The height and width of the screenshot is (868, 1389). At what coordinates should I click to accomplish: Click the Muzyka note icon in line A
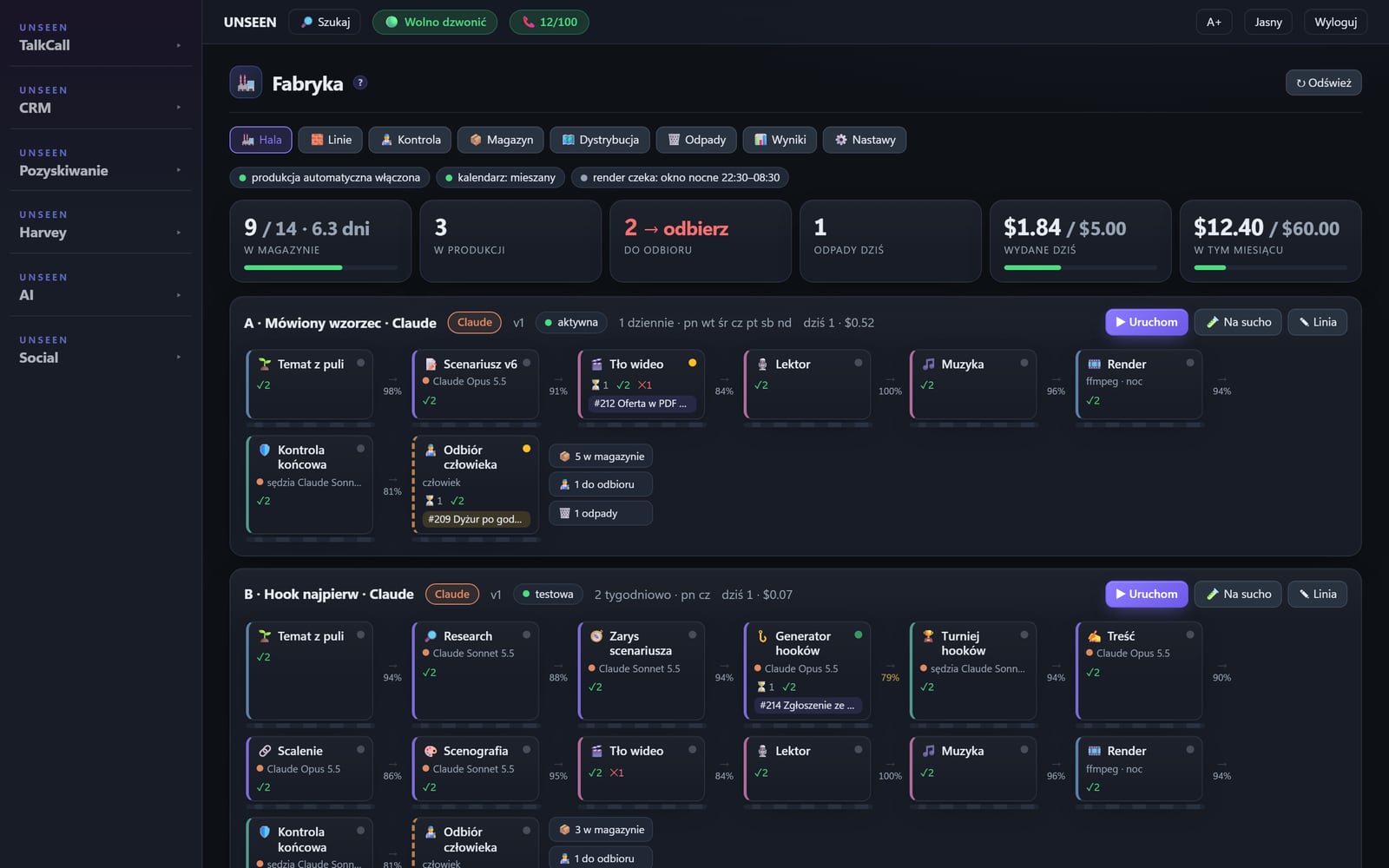tap(928, 365)
